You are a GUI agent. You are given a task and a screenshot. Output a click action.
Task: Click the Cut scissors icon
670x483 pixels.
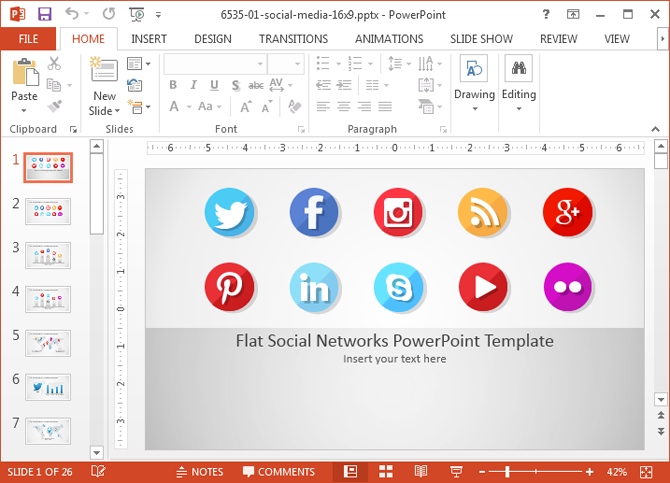click(x=54, y=63)
